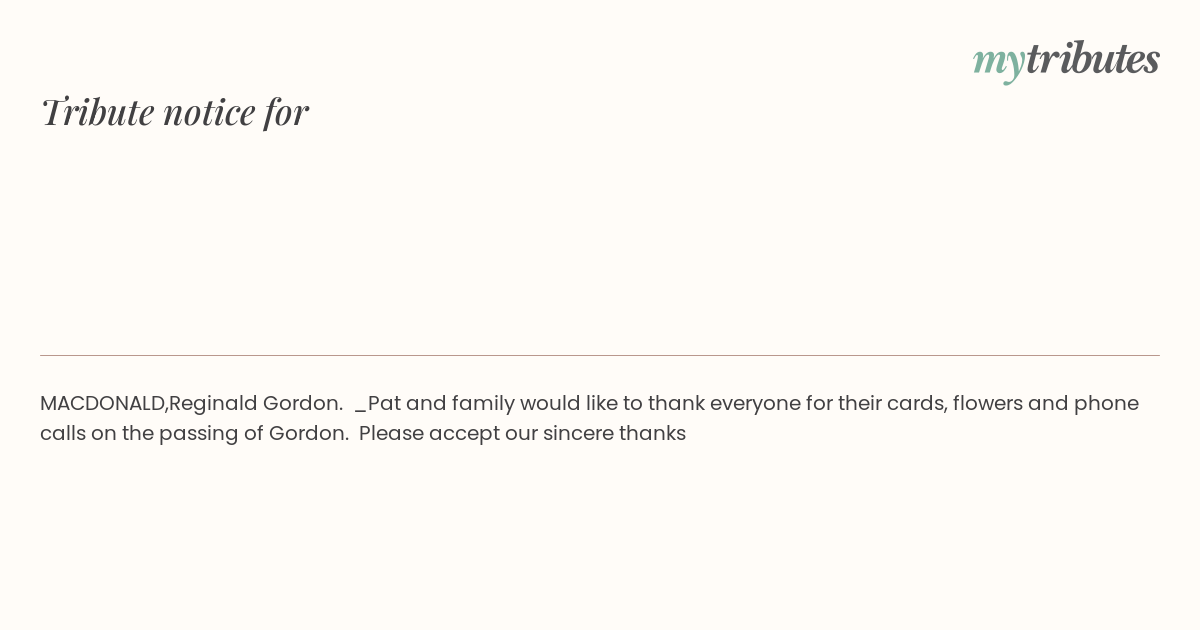Image resolution: width=1200 pixels, height=630 pixels.
Task: Click the underscore before "Pat"
Action: [x=361, y=412]
